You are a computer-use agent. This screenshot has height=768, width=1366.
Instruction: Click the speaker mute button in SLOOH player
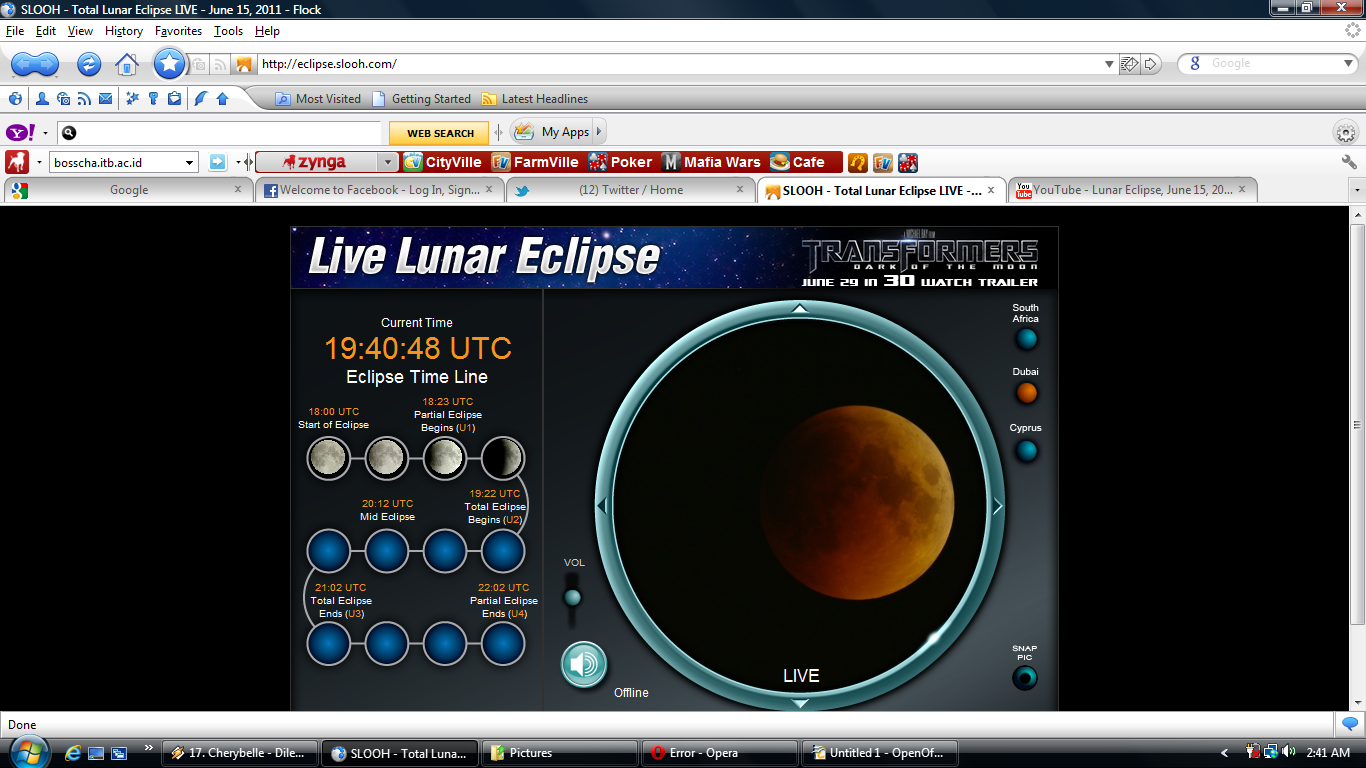pyautogui.click(x=584, y=665)
